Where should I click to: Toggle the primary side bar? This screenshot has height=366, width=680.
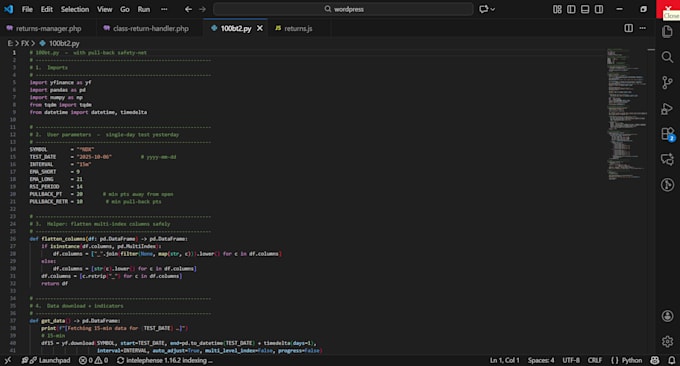tap(571, 9)
